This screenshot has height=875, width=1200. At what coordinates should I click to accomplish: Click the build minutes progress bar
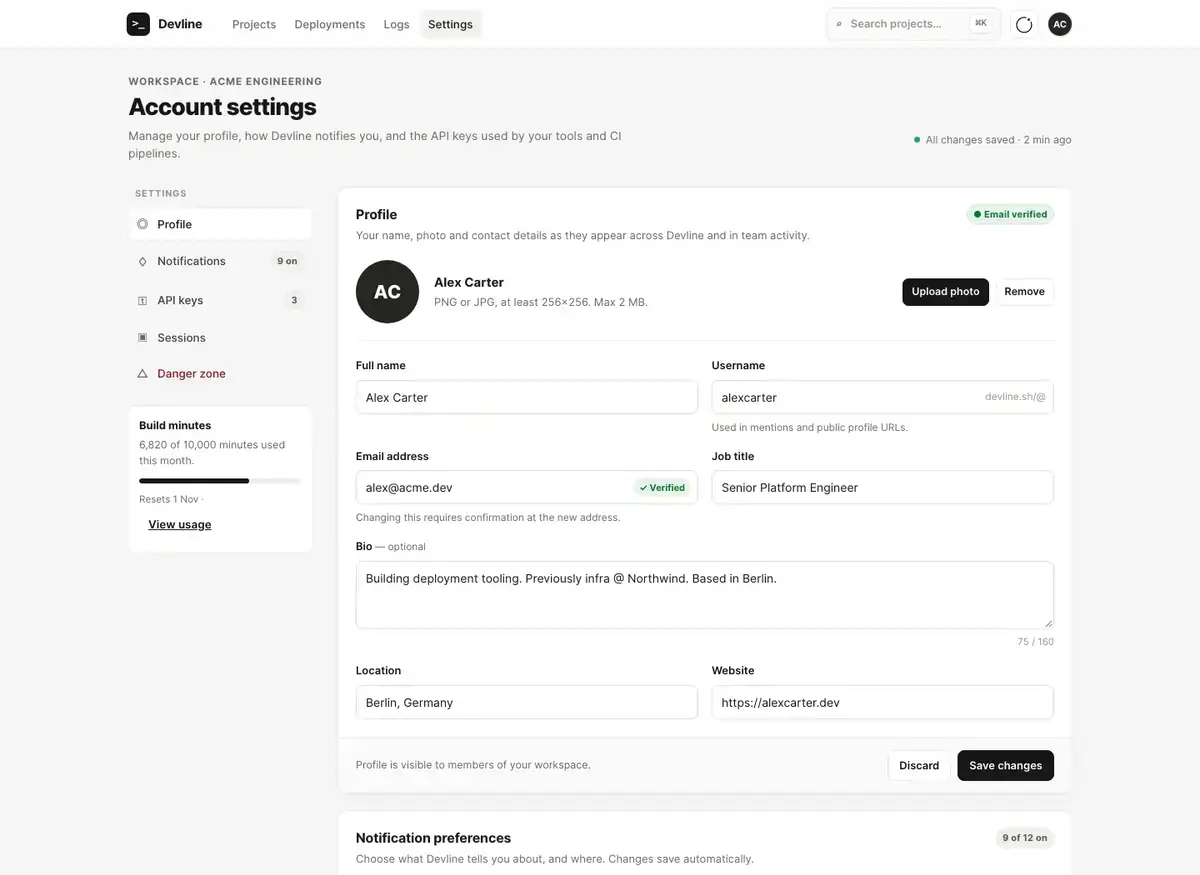click(x=220, y=481)
